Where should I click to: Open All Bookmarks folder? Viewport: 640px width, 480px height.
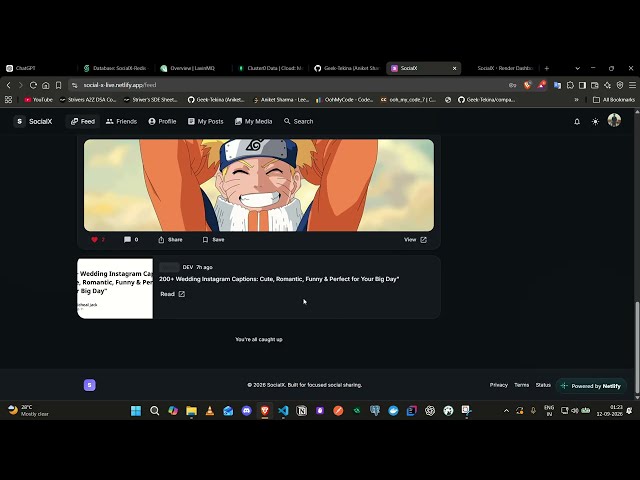[613, 100]
